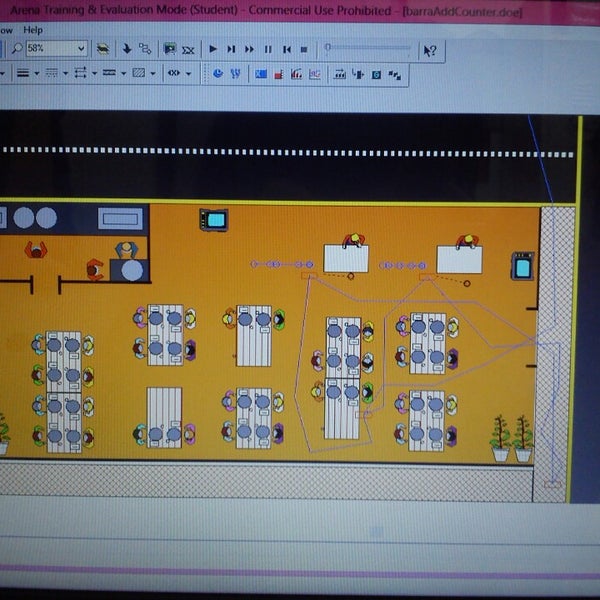This screenshot has width=600, height=600.
Task: Insert an animated Date calendar
Action: (235, 73)
